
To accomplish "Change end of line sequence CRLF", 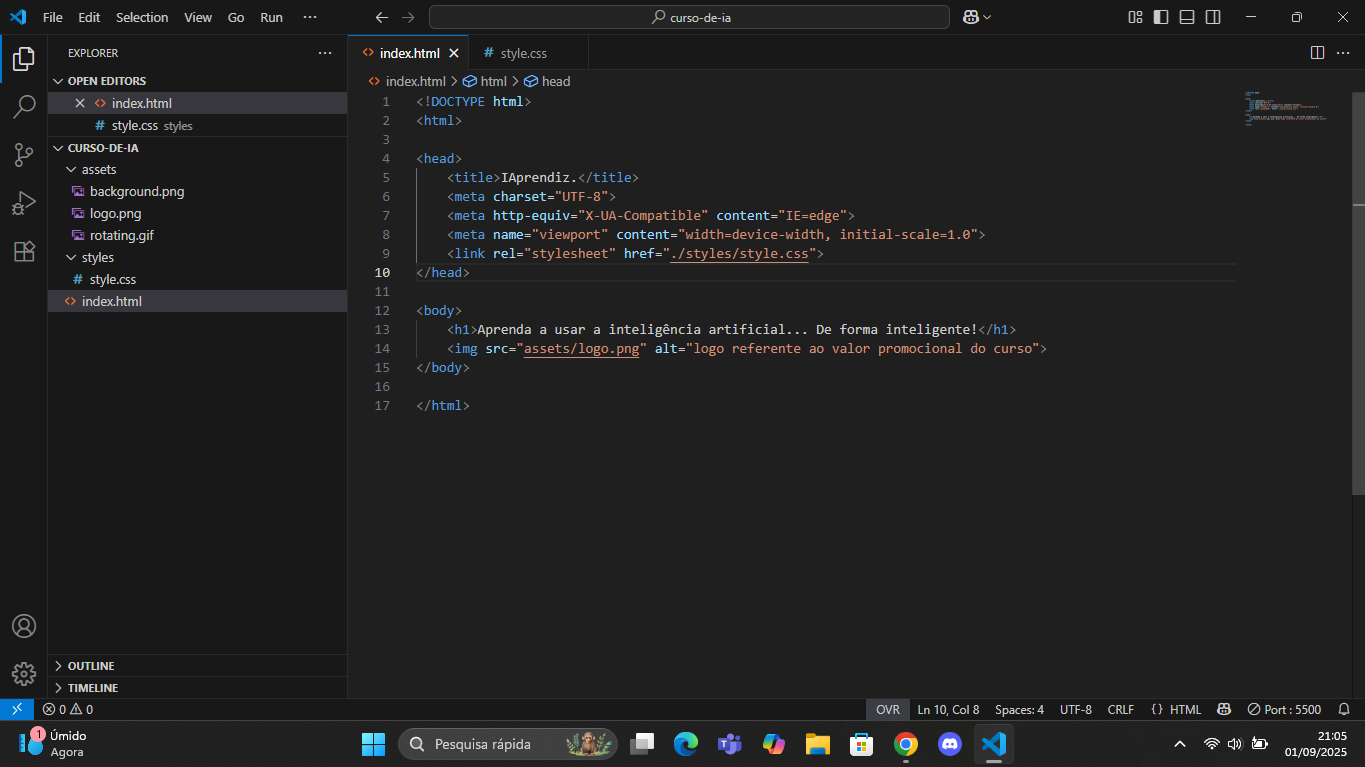I will (1121, 709).
